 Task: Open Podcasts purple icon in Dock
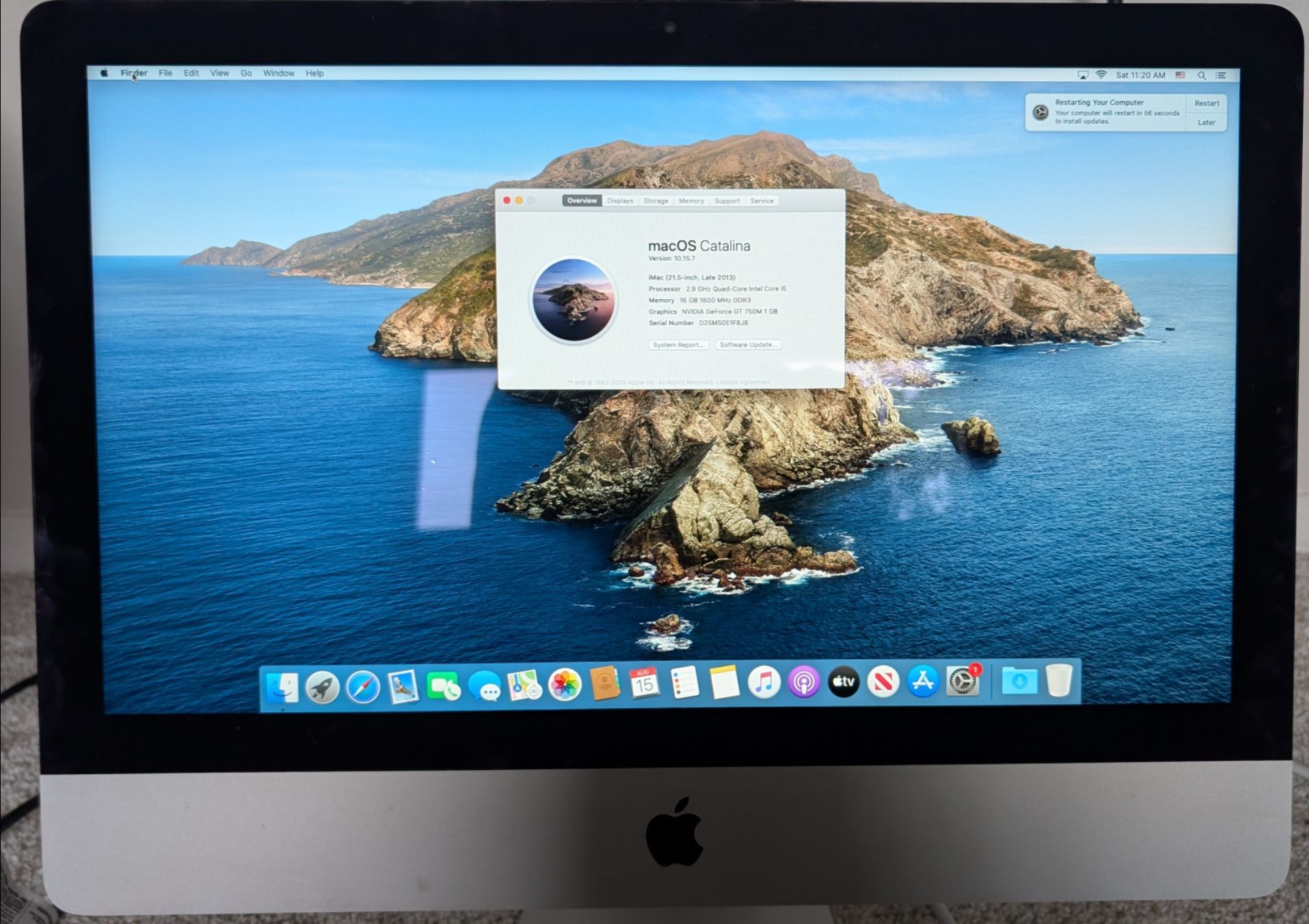pos(804,682)
